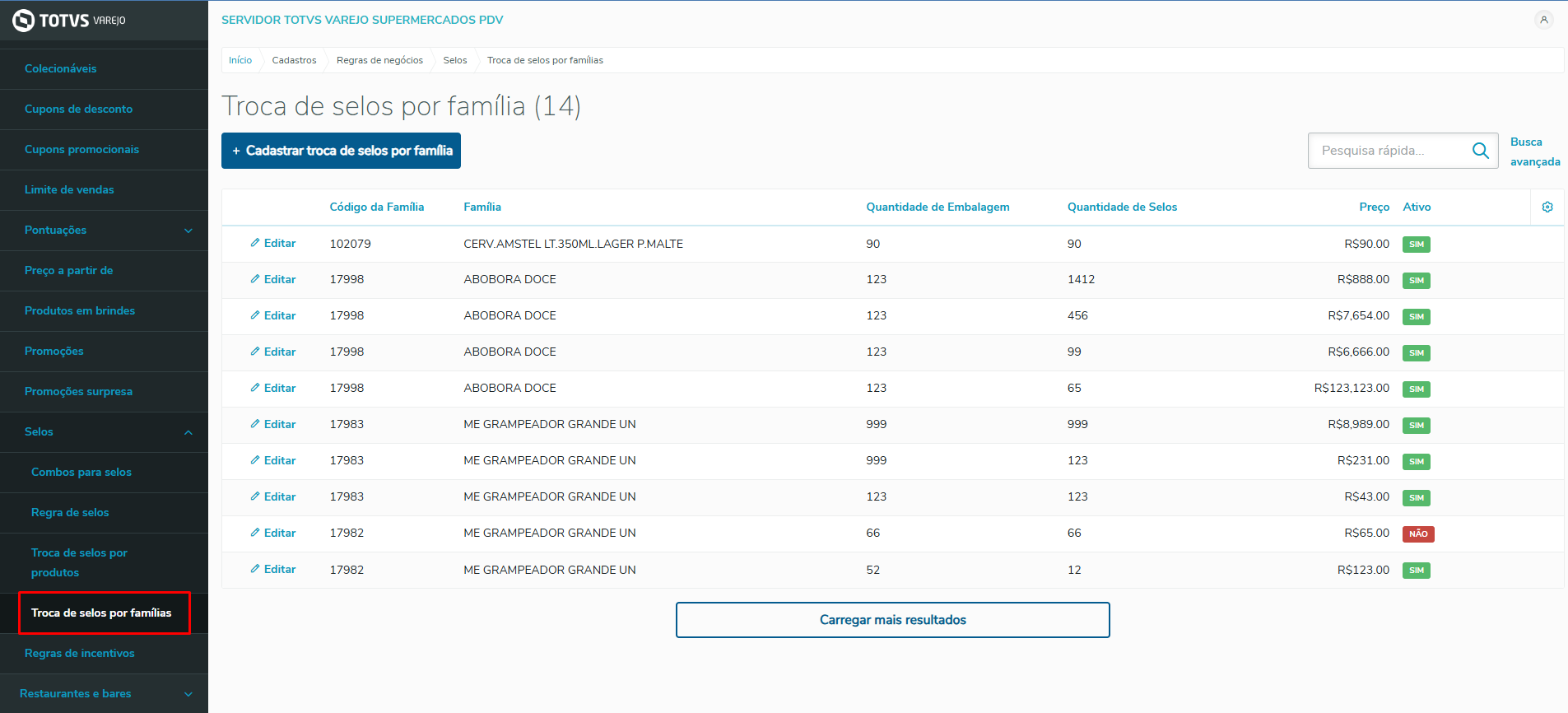Sort by Quantidade de Embalagem column
Image resolution: width=1568 pixels, height=713 pixels.
click(x=938, y=207)
